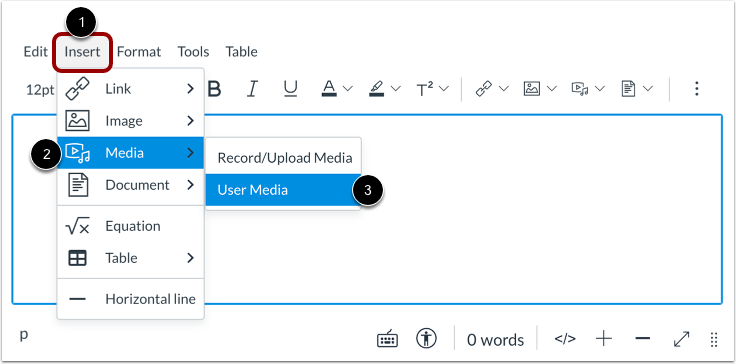
Task: Click the dash icon beside Horizontal line
Action: pos(77,299)
